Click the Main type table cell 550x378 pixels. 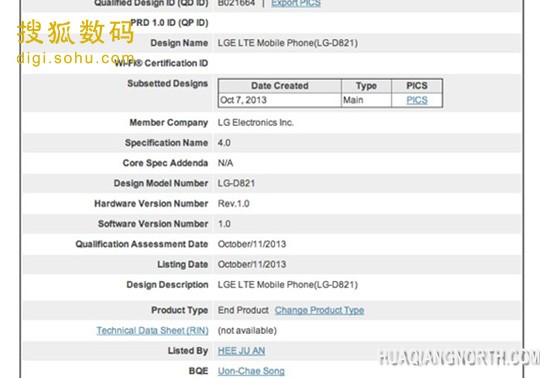[366, 100]
